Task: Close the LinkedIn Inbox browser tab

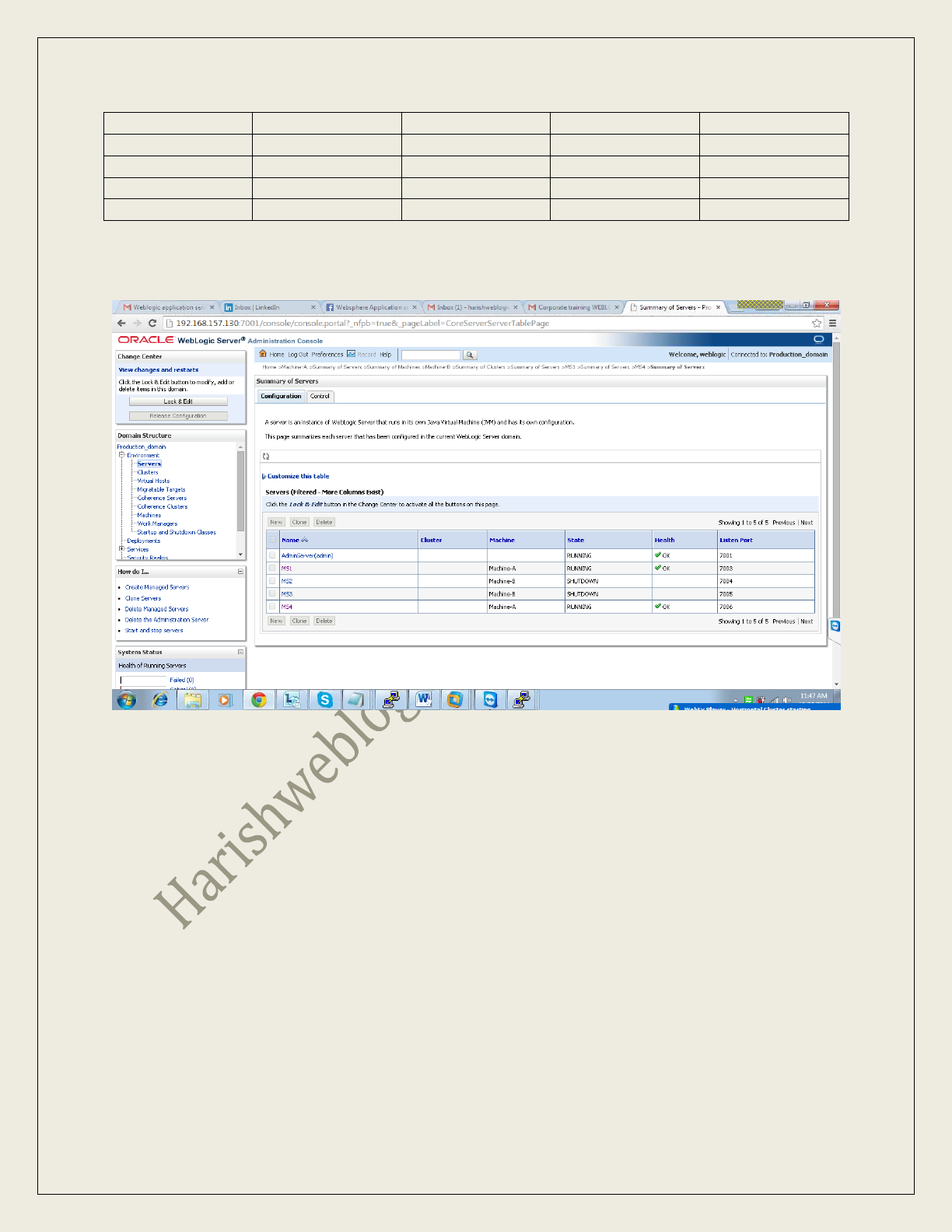Action: pos(313,307)
